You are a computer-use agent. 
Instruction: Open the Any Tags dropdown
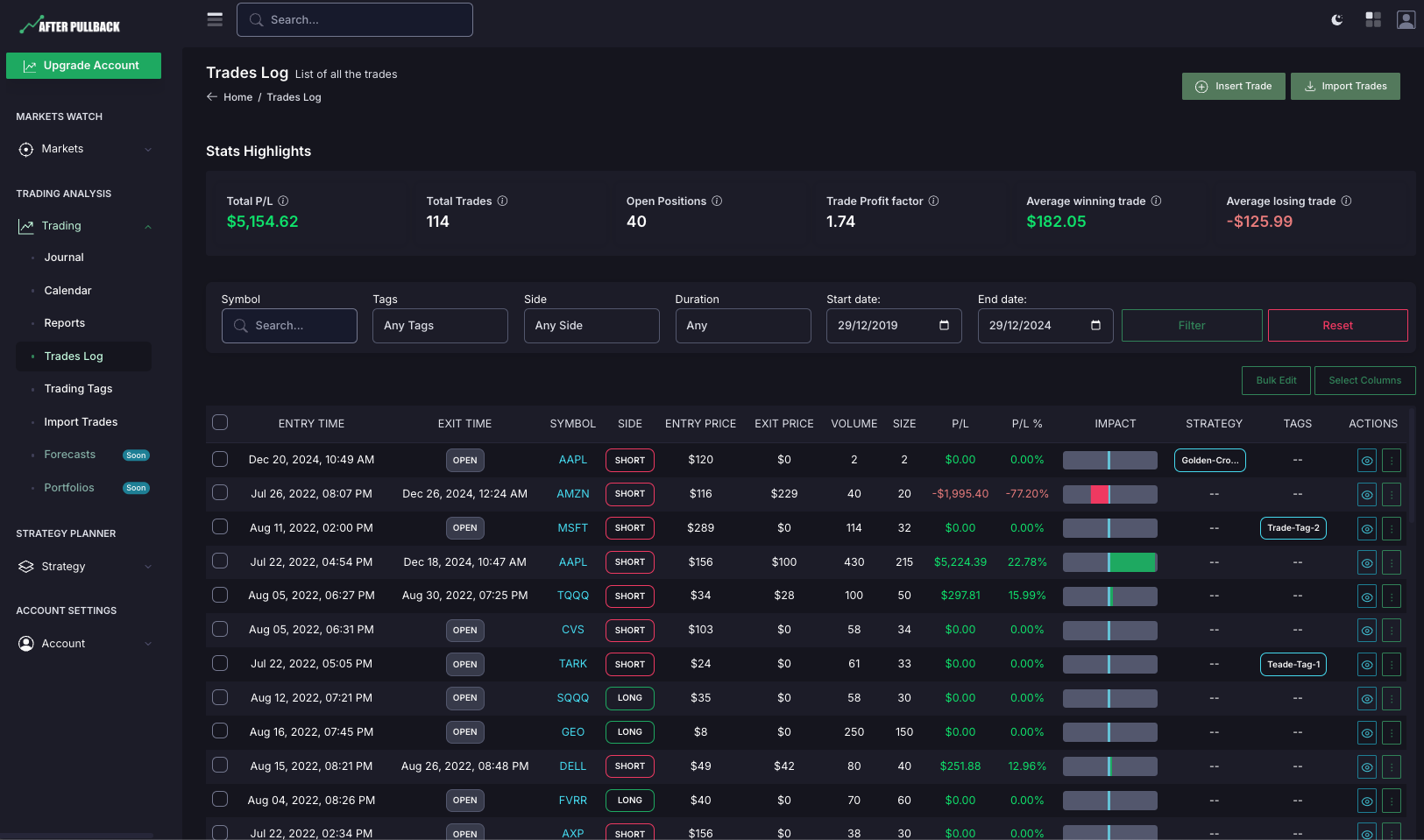[x=440, y=326]
